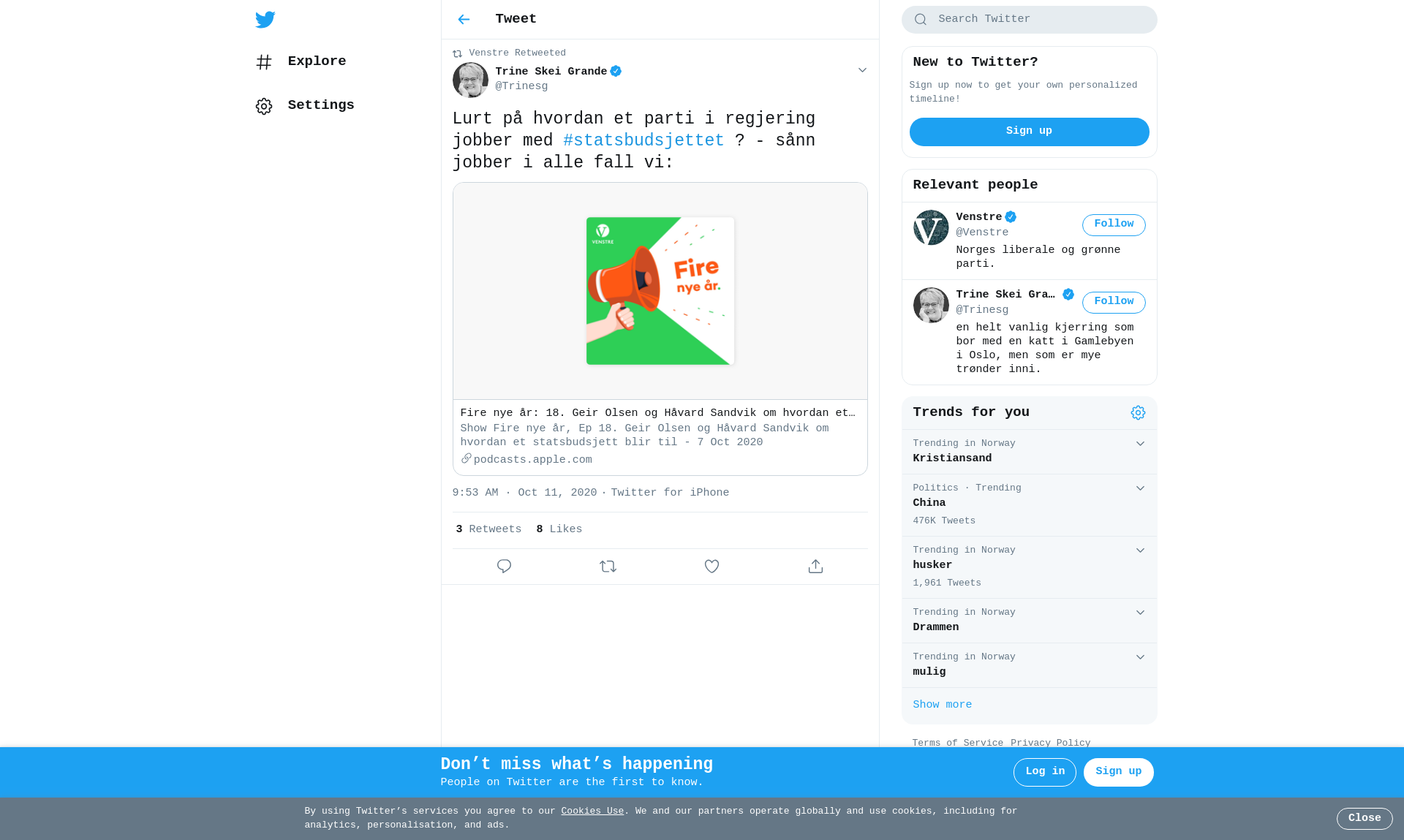Image resolution: width=1404 pixels, height=840 pixels.
Task: Follow the Venstre account
Action: 1114,225
